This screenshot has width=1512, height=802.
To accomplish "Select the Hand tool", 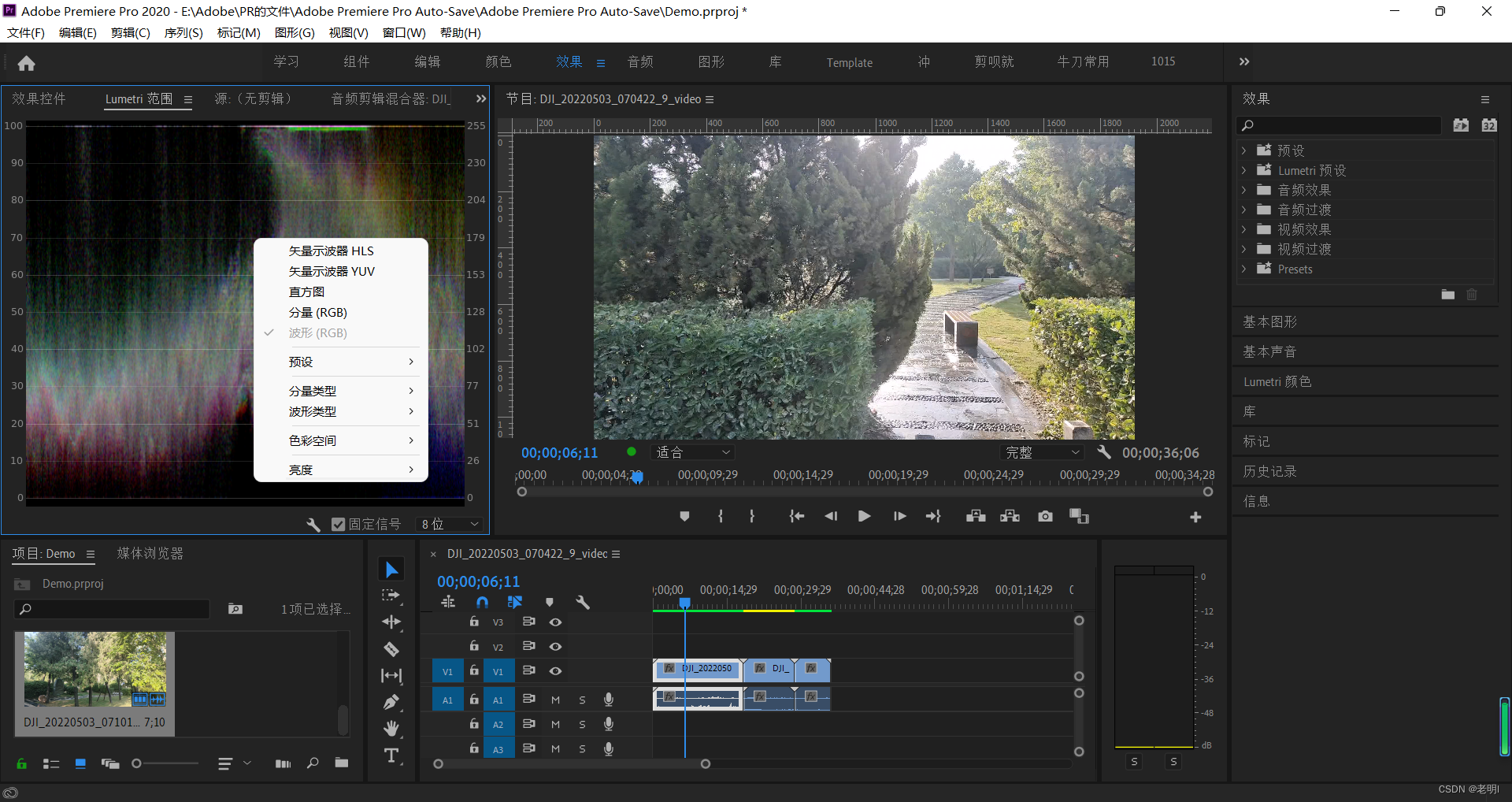I will (391, 729).
